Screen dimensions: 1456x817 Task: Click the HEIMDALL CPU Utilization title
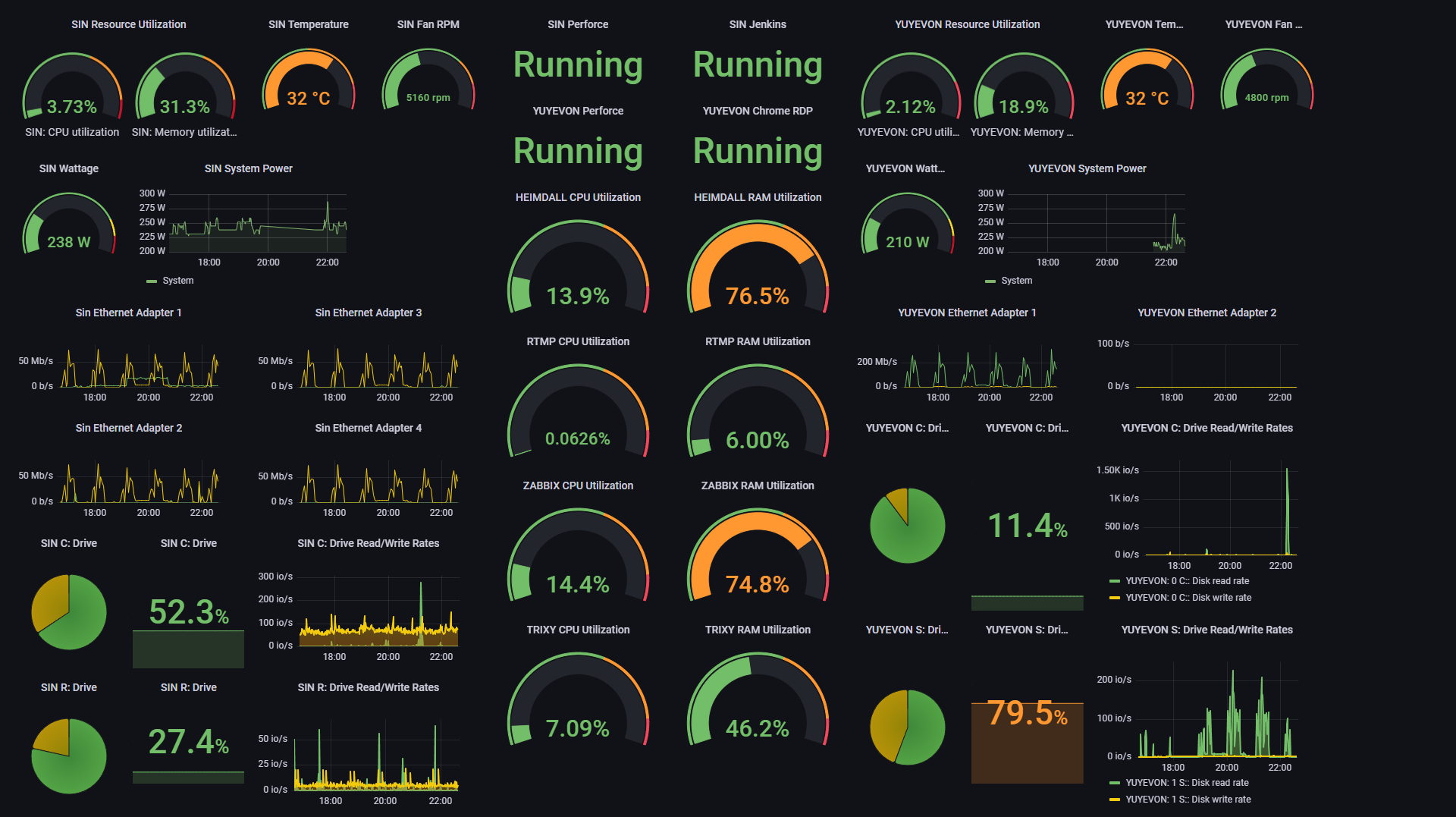pos(578,197)
